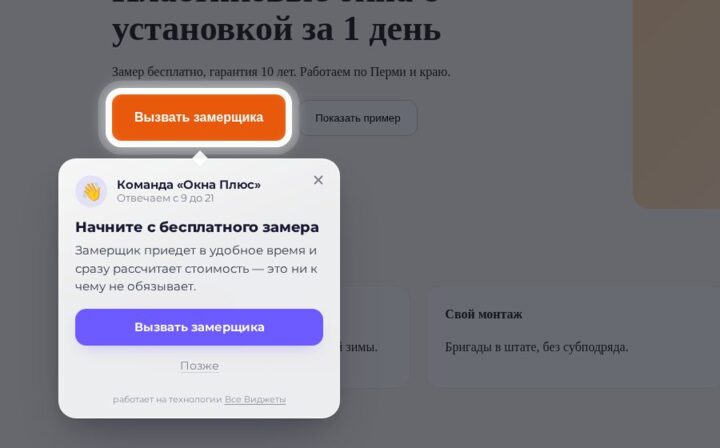
Task: Click popup text «Замерщик приедет в удобное время»
Action: pos(191,251)
